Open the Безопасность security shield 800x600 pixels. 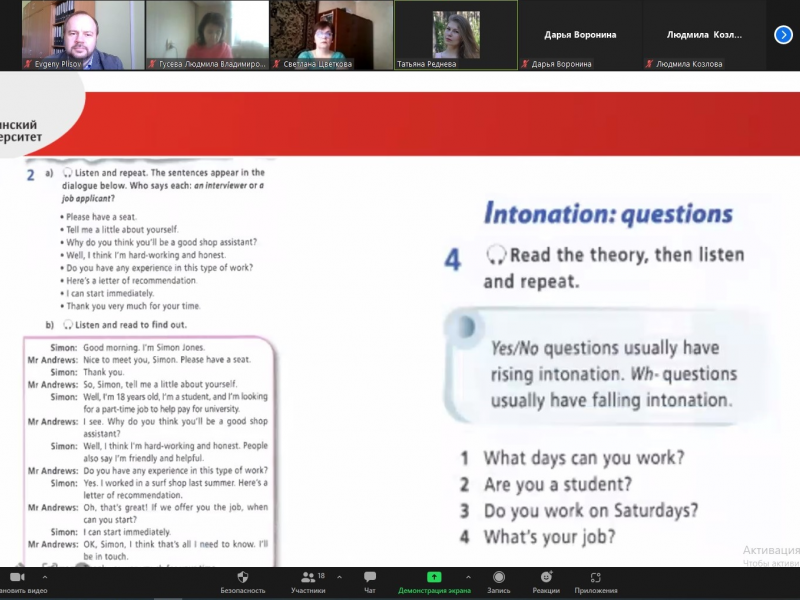tap(243, 578)
